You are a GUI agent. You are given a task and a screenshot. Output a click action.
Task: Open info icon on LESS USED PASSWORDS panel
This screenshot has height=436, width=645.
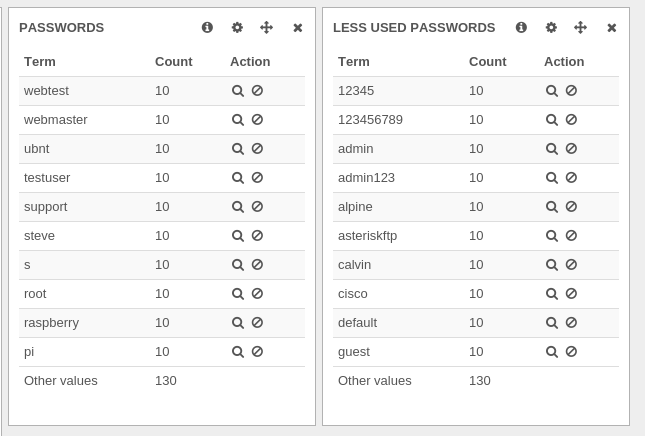(521, 28)
